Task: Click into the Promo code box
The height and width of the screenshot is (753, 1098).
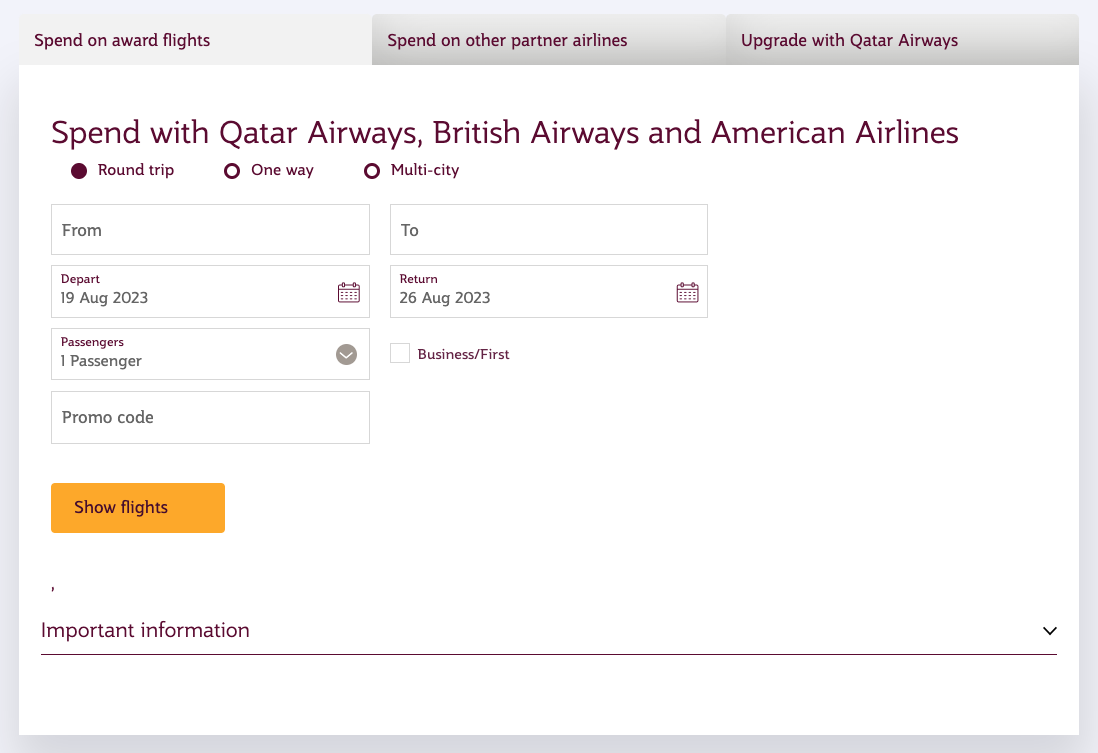Action: (210, 417)
